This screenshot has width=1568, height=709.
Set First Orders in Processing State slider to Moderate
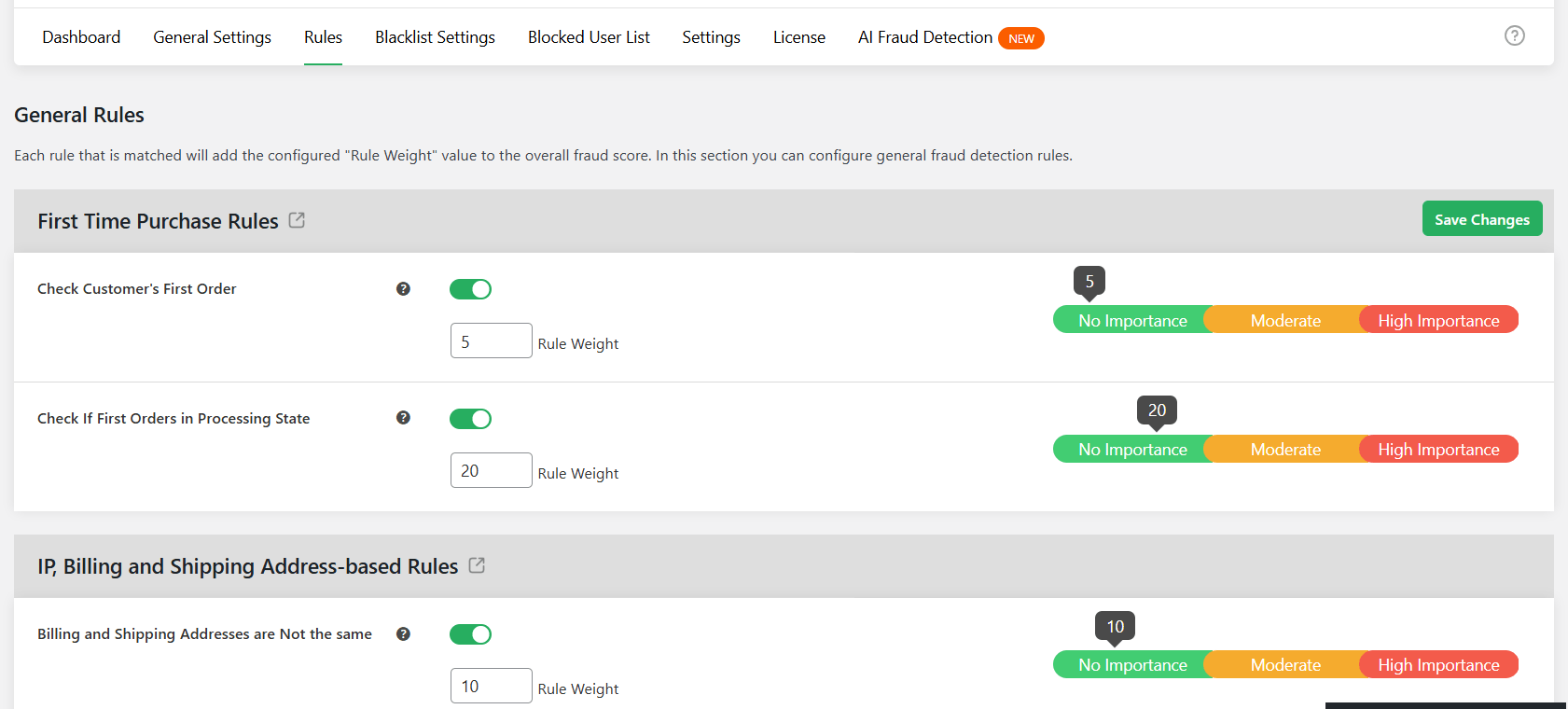(x=1285, y=449)
